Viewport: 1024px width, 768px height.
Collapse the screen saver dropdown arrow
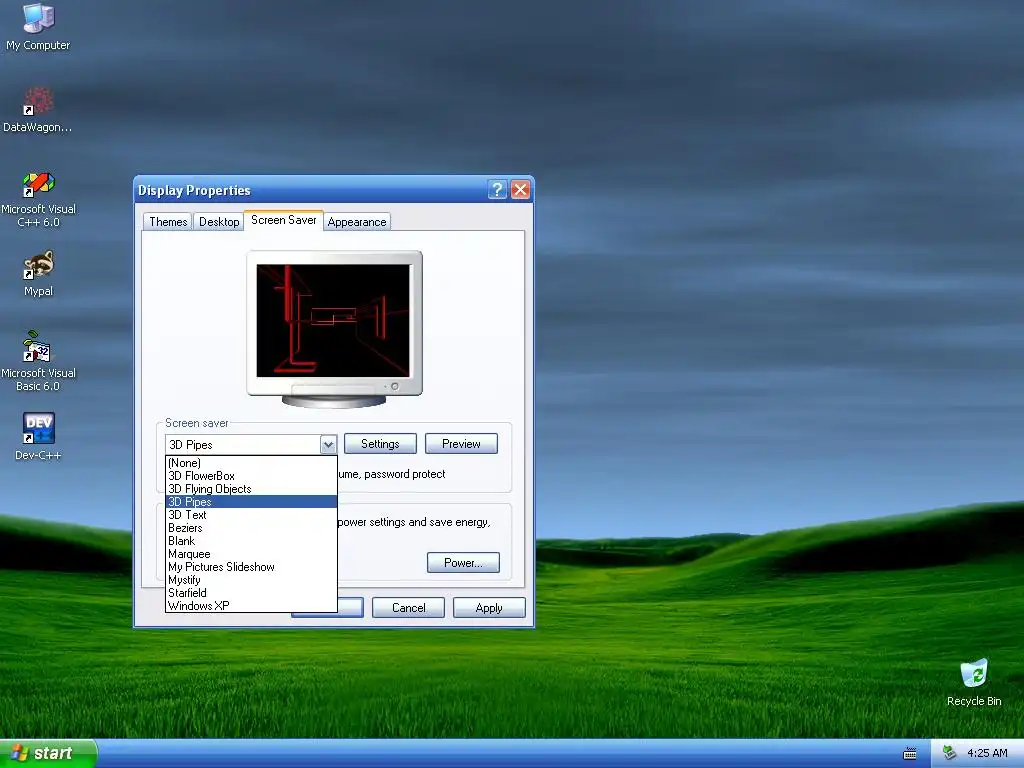pos(328,445)
